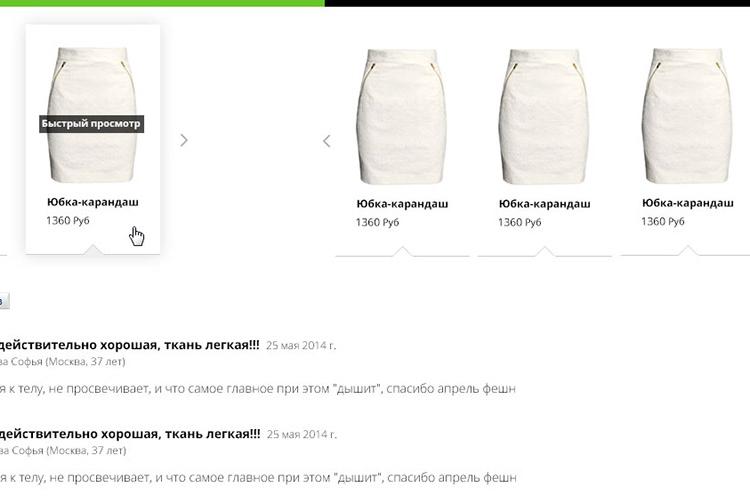Select the middle skirt image in the right carousel
Viewport: 750px width, 500px height.
(544, 116)
